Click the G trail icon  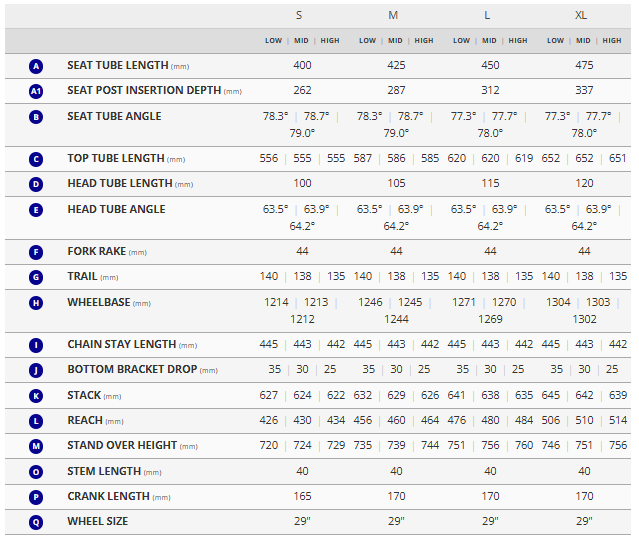[36, 277]
